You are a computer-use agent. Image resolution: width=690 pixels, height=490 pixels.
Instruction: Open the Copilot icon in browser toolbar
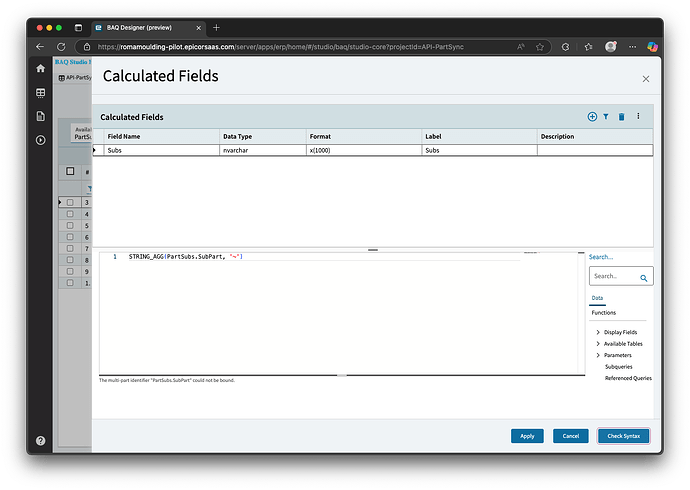click(x=653, y=47)
